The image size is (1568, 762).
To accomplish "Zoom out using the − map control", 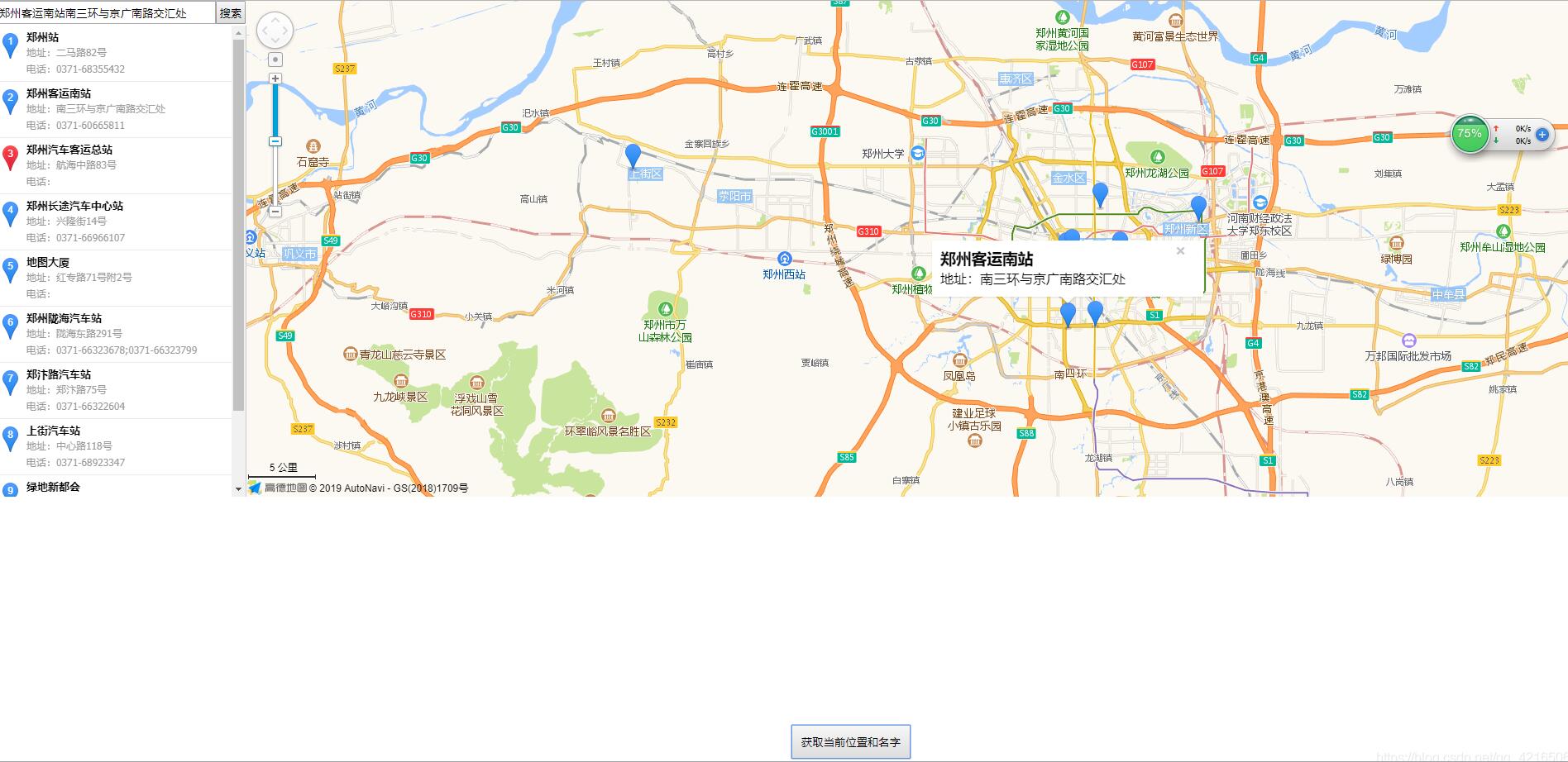I will [276, 213].
